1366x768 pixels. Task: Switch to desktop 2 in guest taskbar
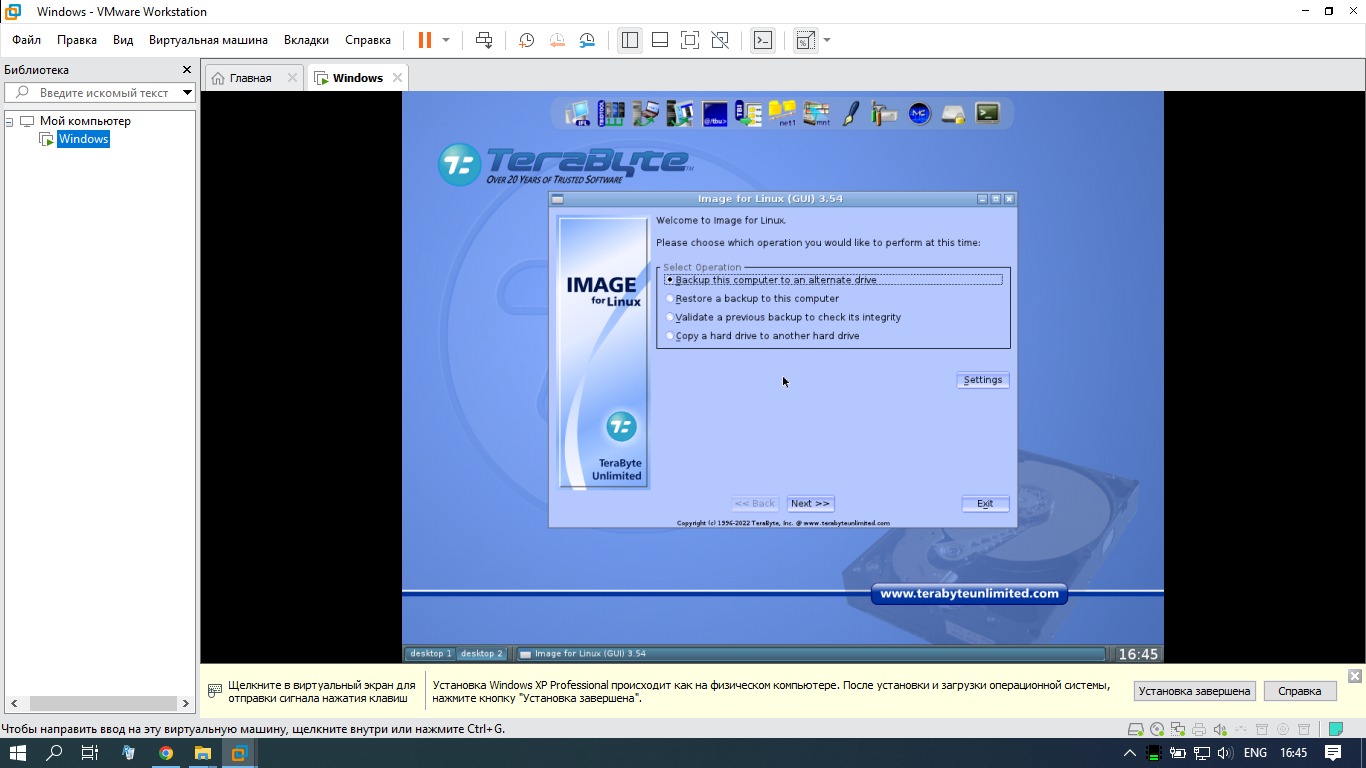coord(482,654)
